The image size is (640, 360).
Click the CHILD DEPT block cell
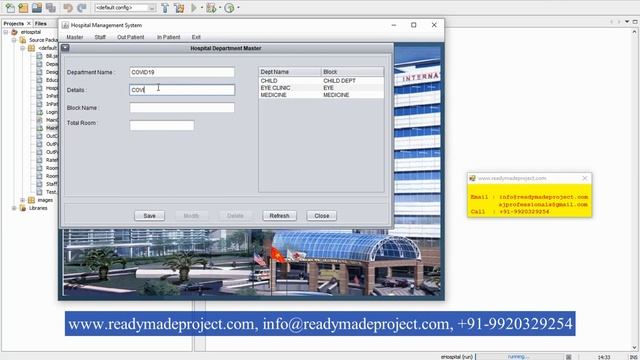click(352, 81)
